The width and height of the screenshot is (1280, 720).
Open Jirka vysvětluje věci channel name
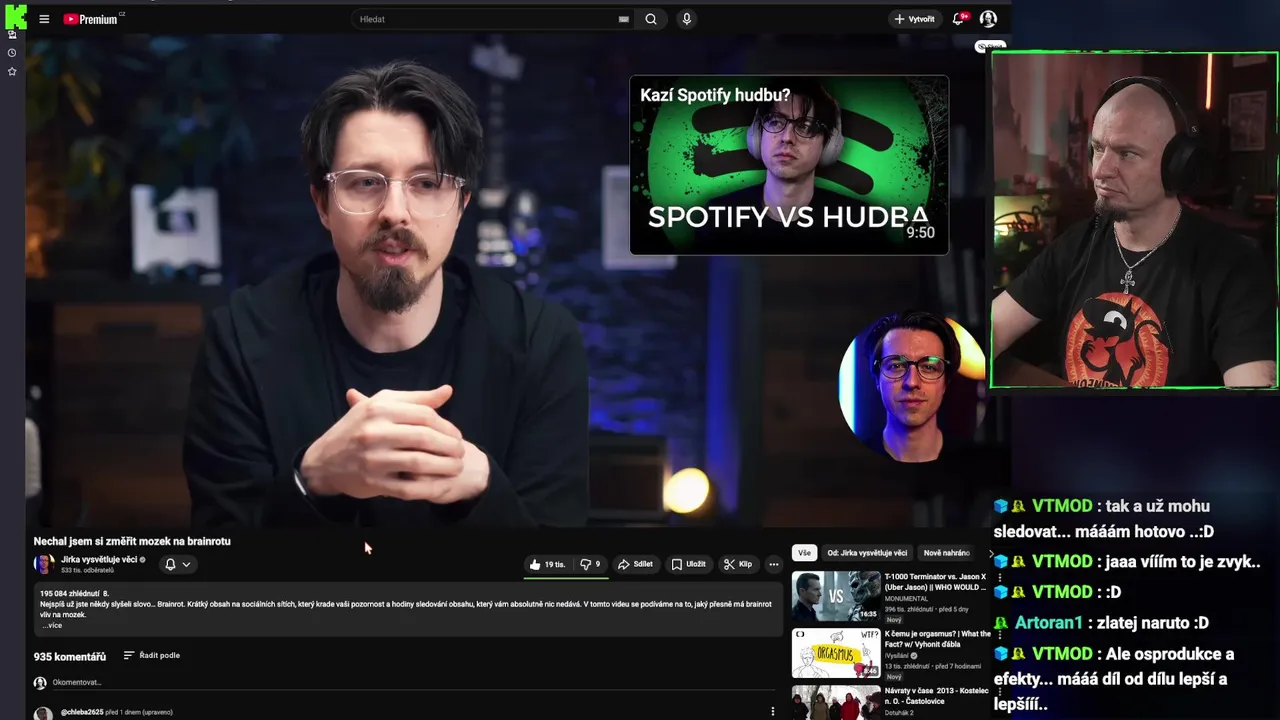(99, 559)
